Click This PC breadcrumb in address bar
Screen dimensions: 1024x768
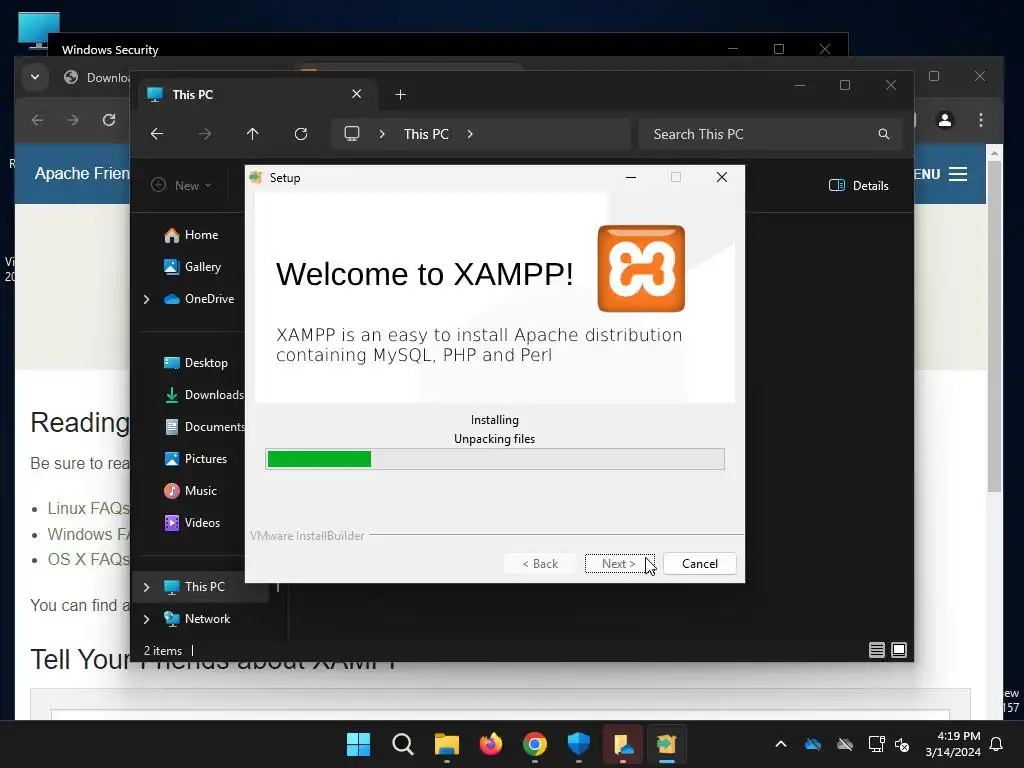pos(426,134)
